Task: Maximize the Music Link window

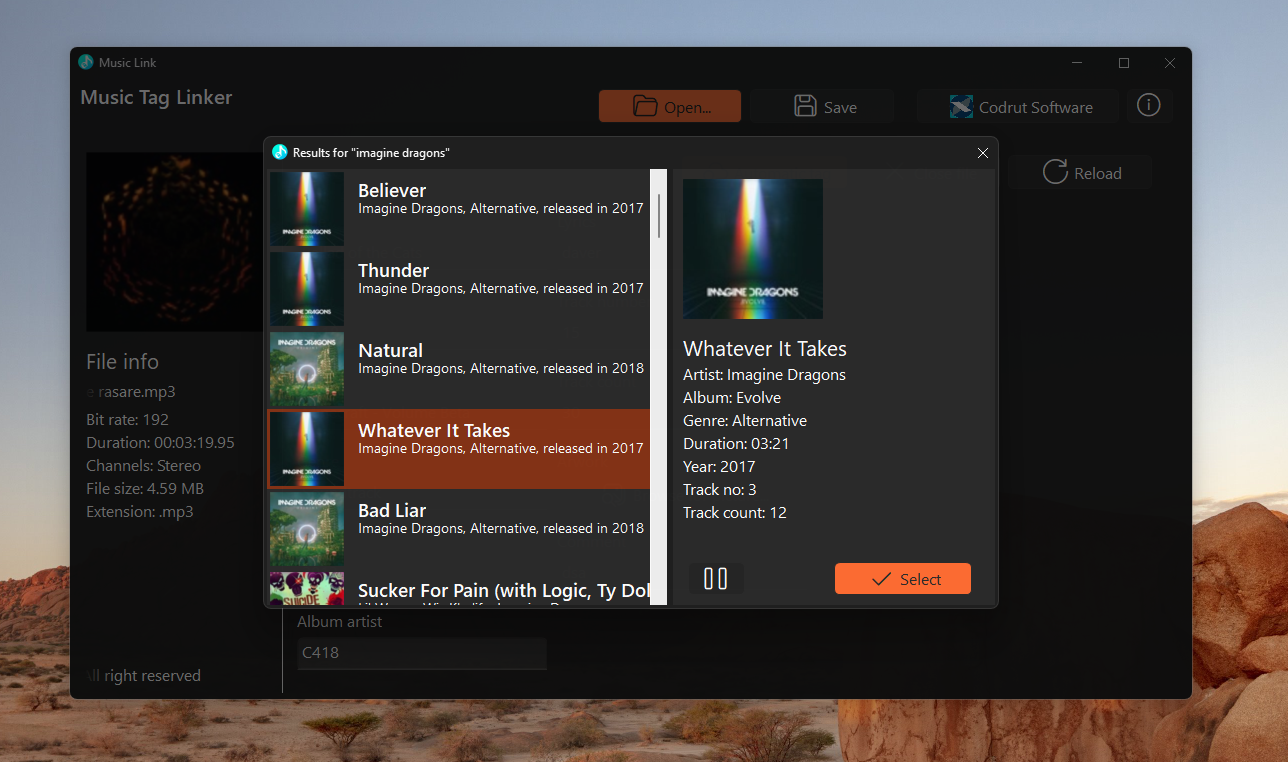Action: (x=1124, y=62)
